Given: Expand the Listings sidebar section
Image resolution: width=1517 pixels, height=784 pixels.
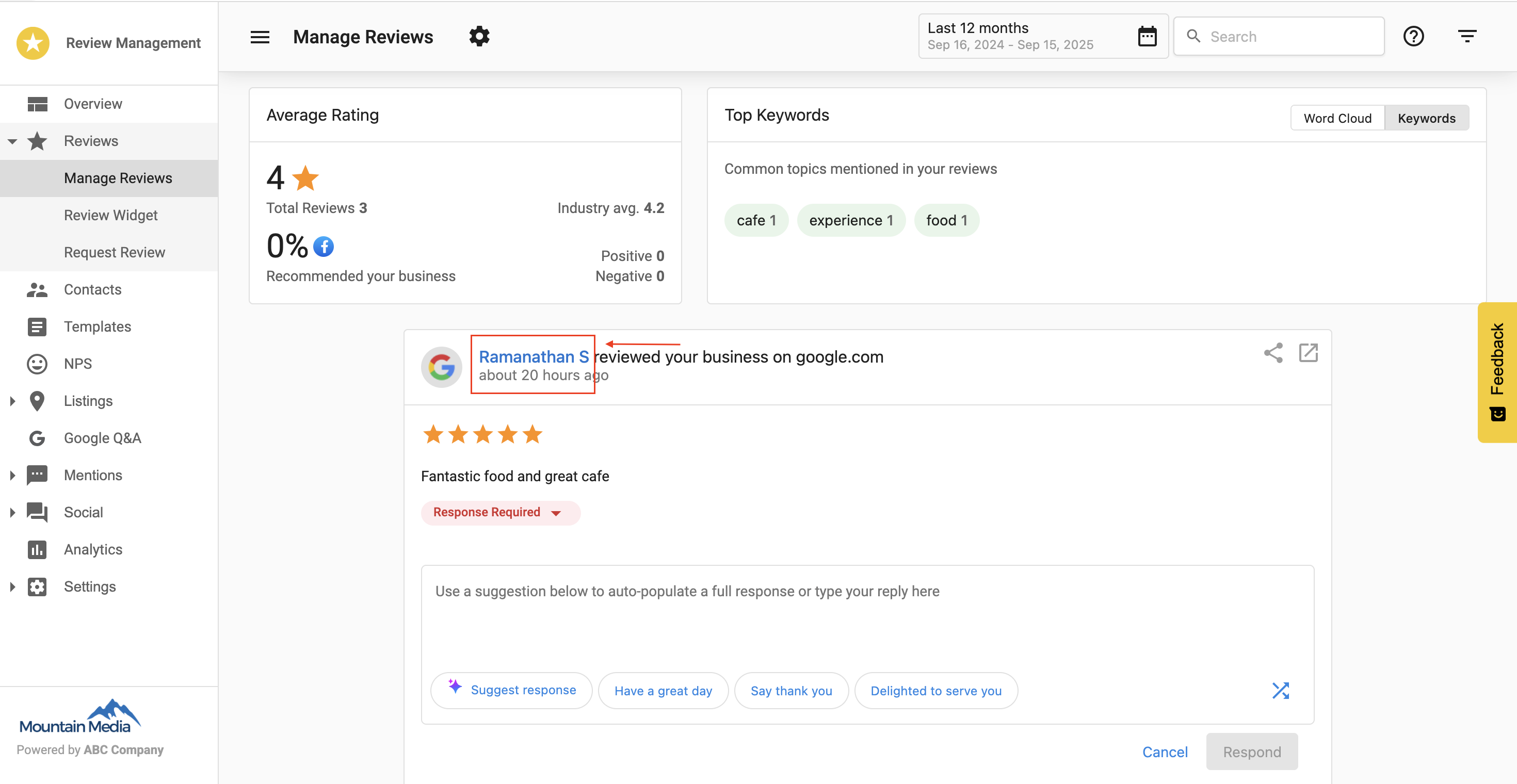Looking at the screenshot, I should coord(13,401).
